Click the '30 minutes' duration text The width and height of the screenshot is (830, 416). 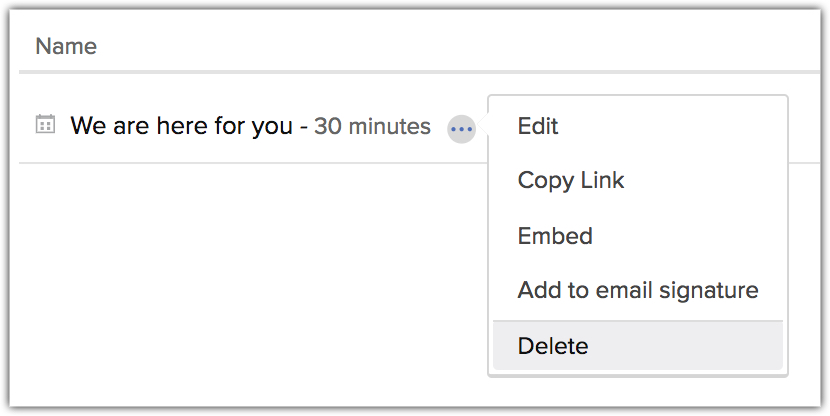372,127
